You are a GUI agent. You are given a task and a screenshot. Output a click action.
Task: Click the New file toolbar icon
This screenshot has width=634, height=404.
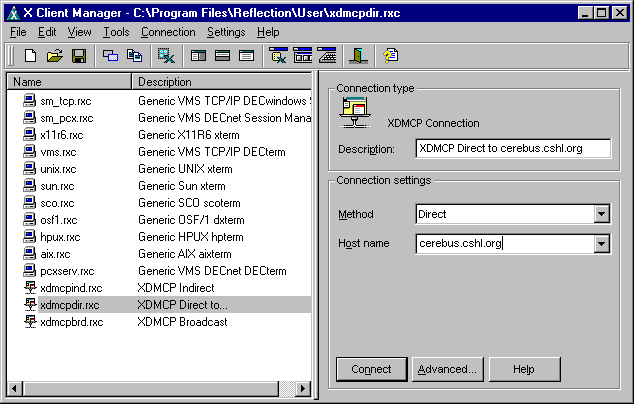pyautogui.click(x=30, y=56)
